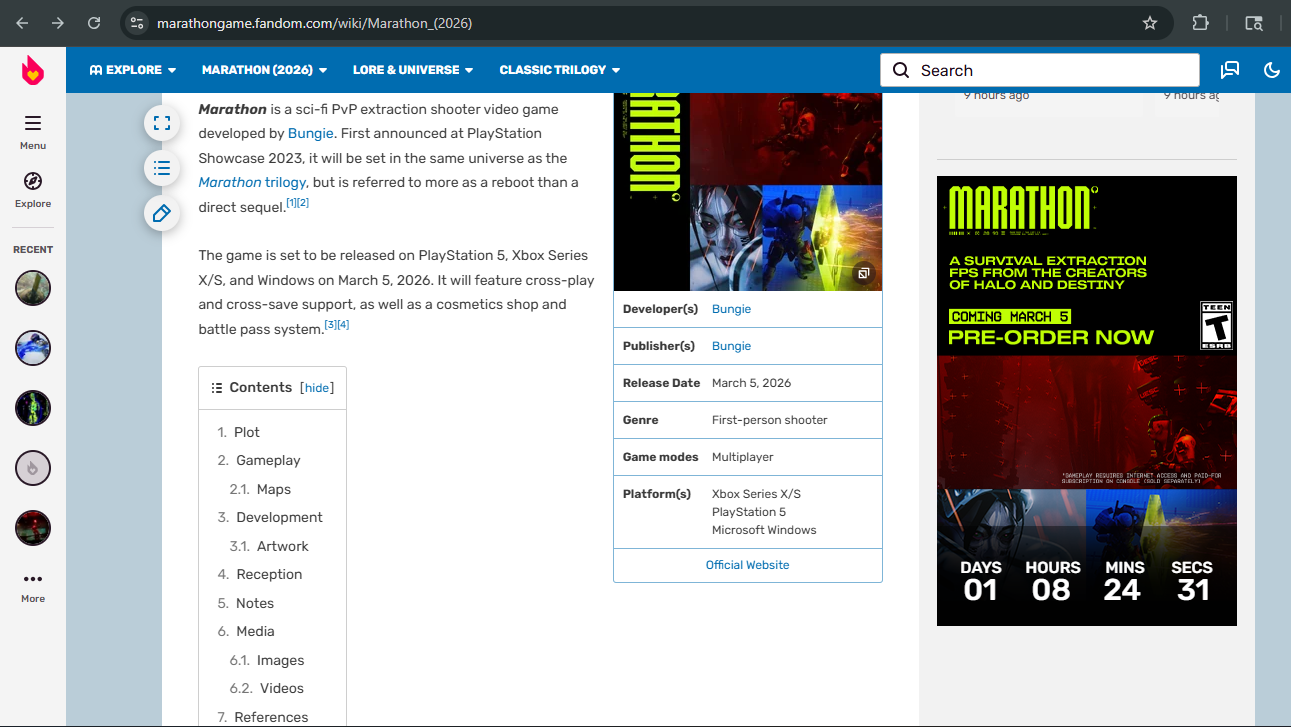Expand the Classic Trilogy dropdown

pos(559,70)
